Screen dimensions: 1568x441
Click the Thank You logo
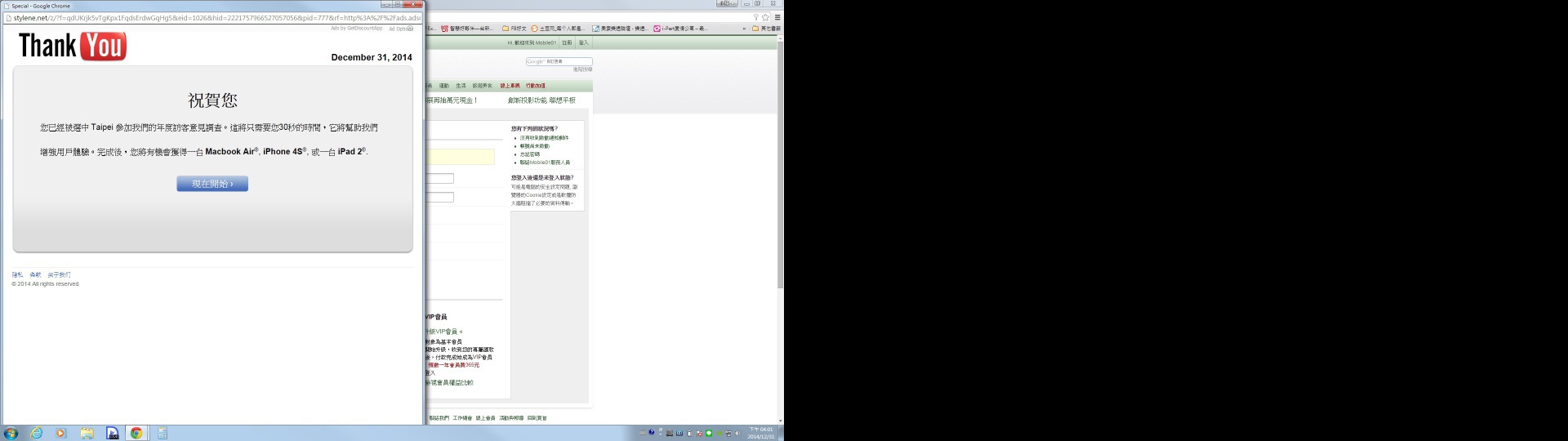(73, 47)
